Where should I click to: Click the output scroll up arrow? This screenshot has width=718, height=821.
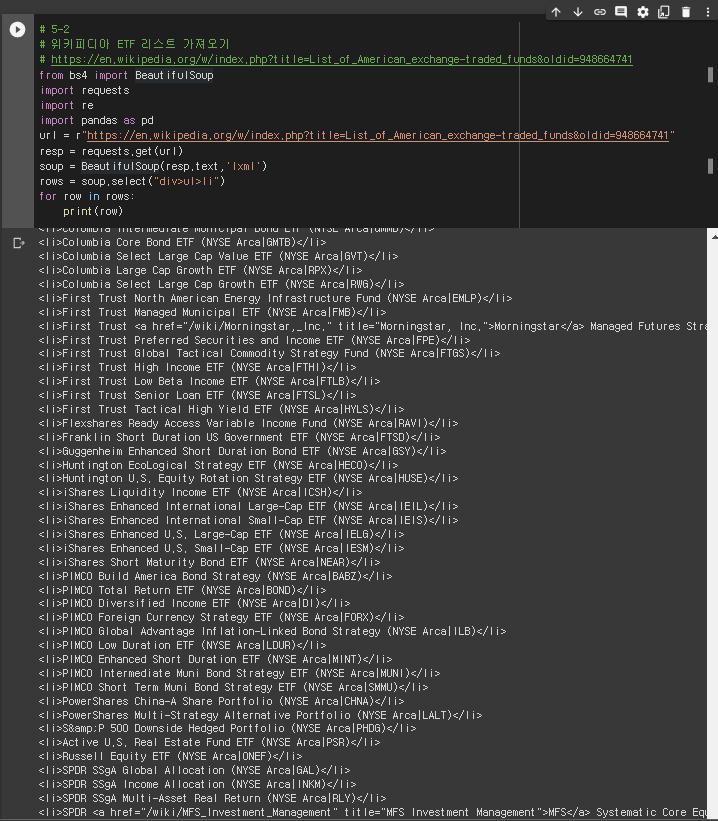(x=714, y=237)
